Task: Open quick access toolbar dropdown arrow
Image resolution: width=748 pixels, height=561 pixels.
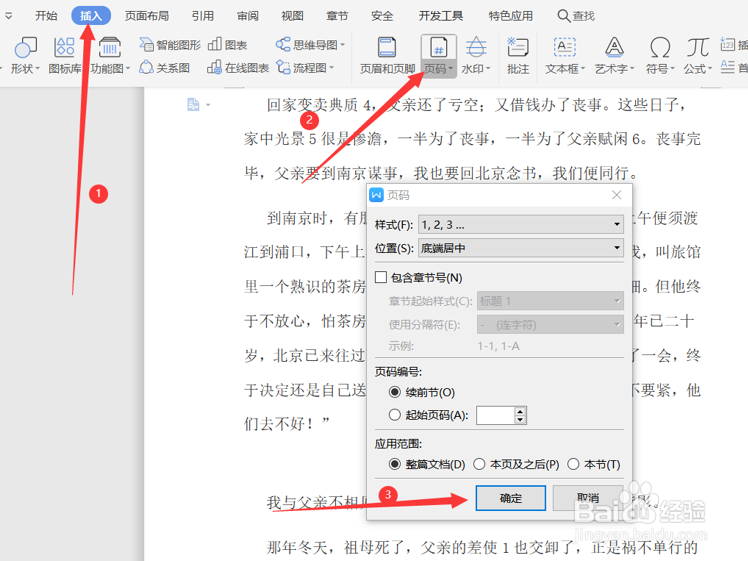Action: coord(9,16)
